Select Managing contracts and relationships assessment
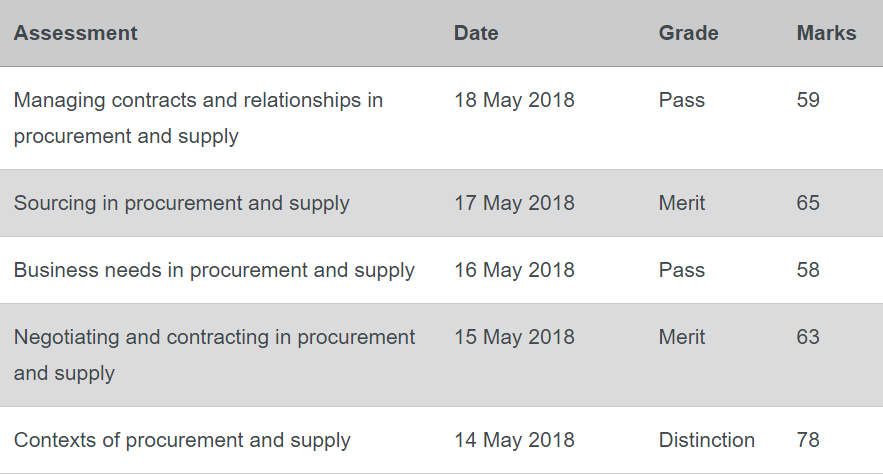Screen dimensions: 883x474 [198, 118]
